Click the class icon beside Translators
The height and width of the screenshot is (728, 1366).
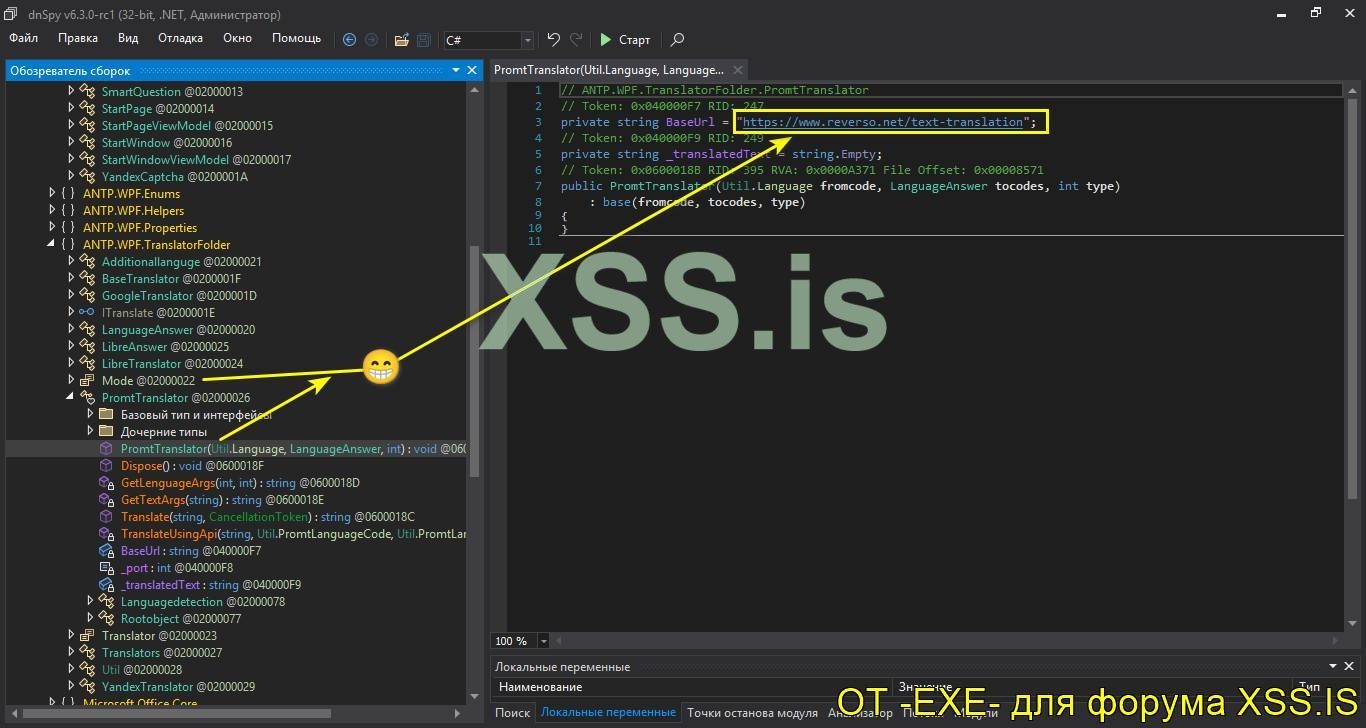pyautogui.click(x=87, y=653)
